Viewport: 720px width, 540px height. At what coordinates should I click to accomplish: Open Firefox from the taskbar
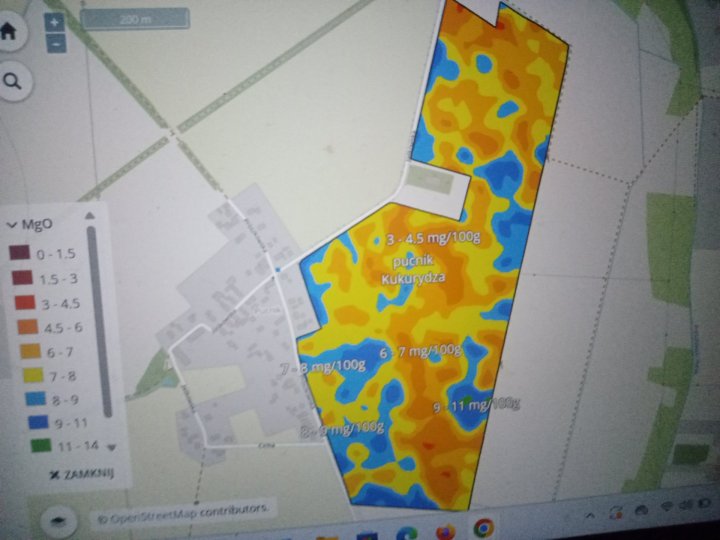[x=445, y=531]
